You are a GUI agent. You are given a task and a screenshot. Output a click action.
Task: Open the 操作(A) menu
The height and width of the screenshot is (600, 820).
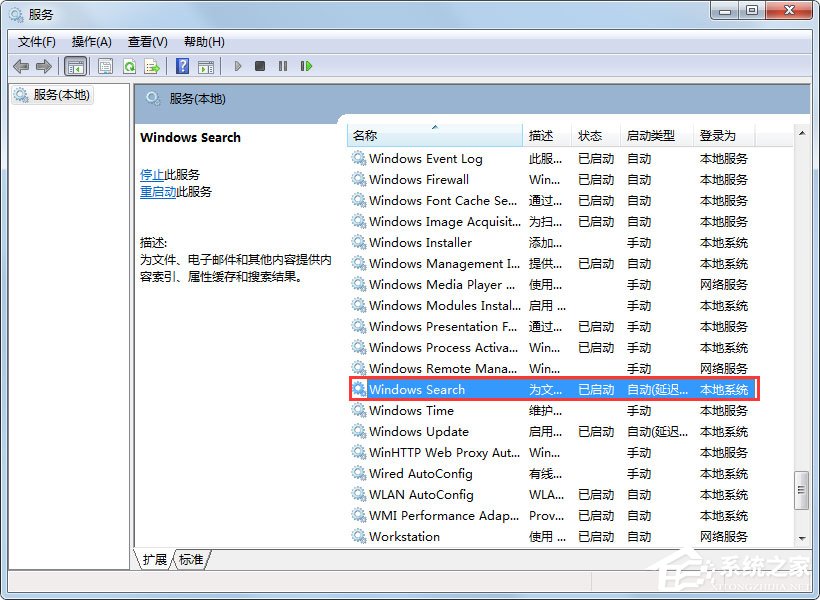pyautogui.click(x=92, y=41)
